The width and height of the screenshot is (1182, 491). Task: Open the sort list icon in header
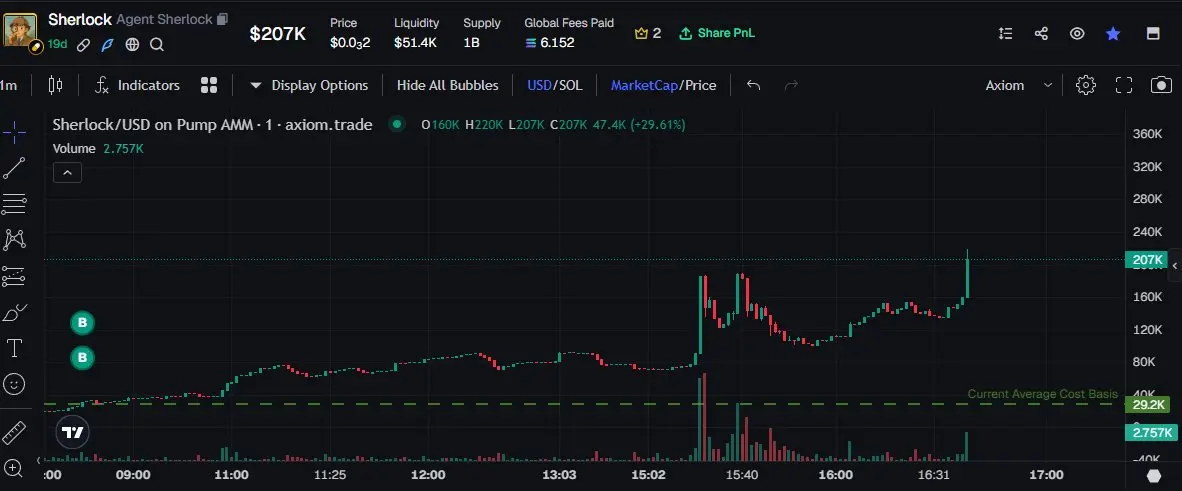tap(1005, 33)
